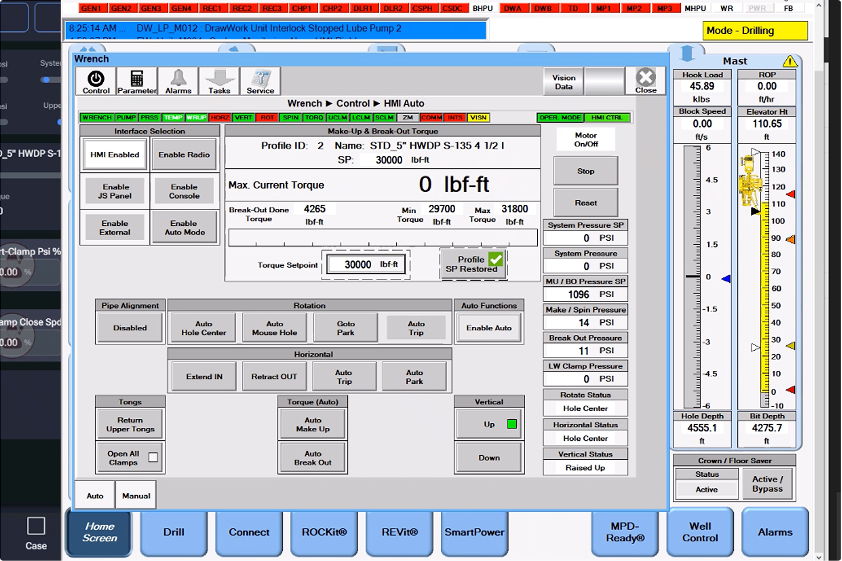Toggle Enable Console
The height and width of the screenshot is (561, 842).
[x=184, y=191]
